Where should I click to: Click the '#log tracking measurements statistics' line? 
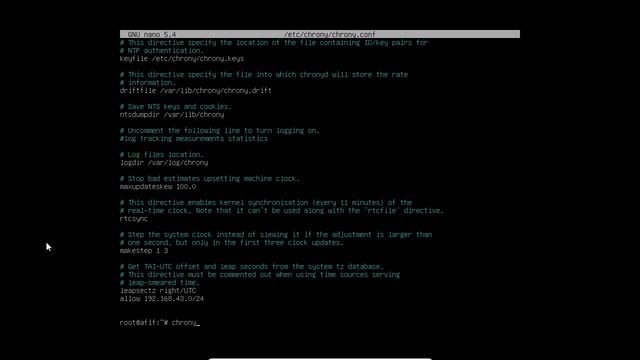pyautogui.click(x=194, y=139)
